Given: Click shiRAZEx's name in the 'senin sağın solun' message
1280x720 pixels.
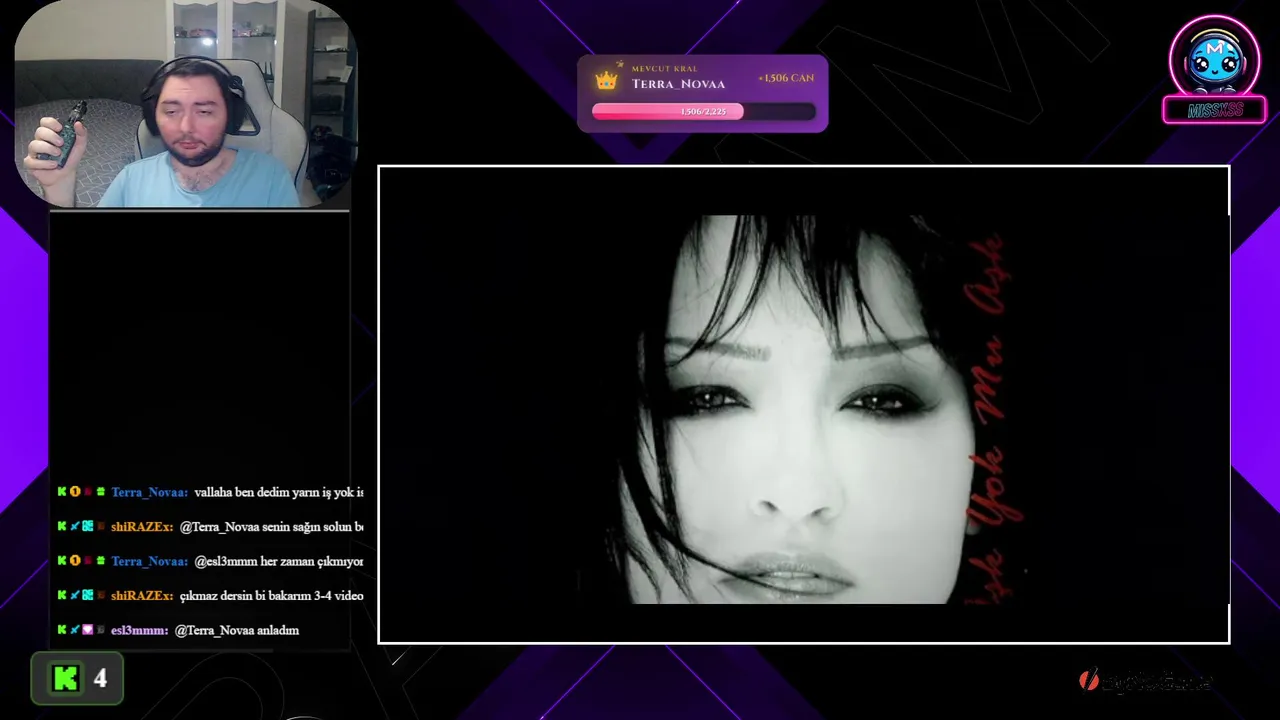Looking at the screenshot, I should pos(142,527).
